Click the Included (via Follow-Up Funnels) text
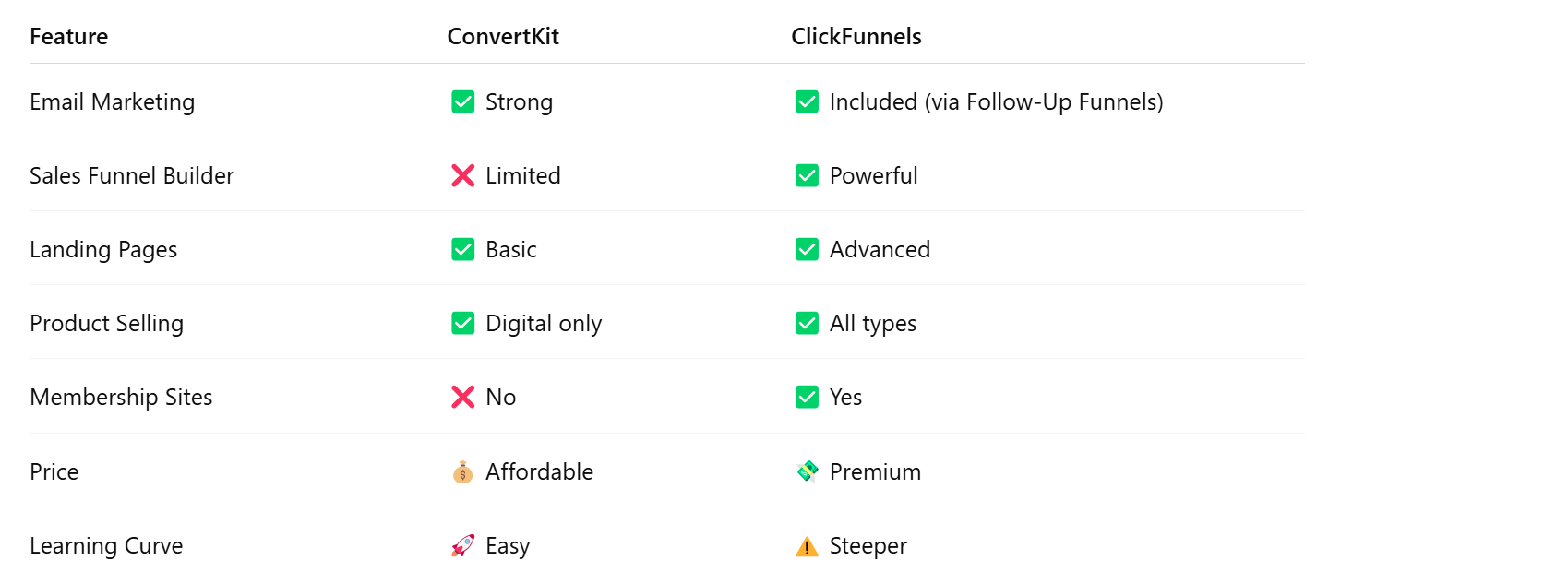This screenshot has height=584, width=1568. point(997,101)
